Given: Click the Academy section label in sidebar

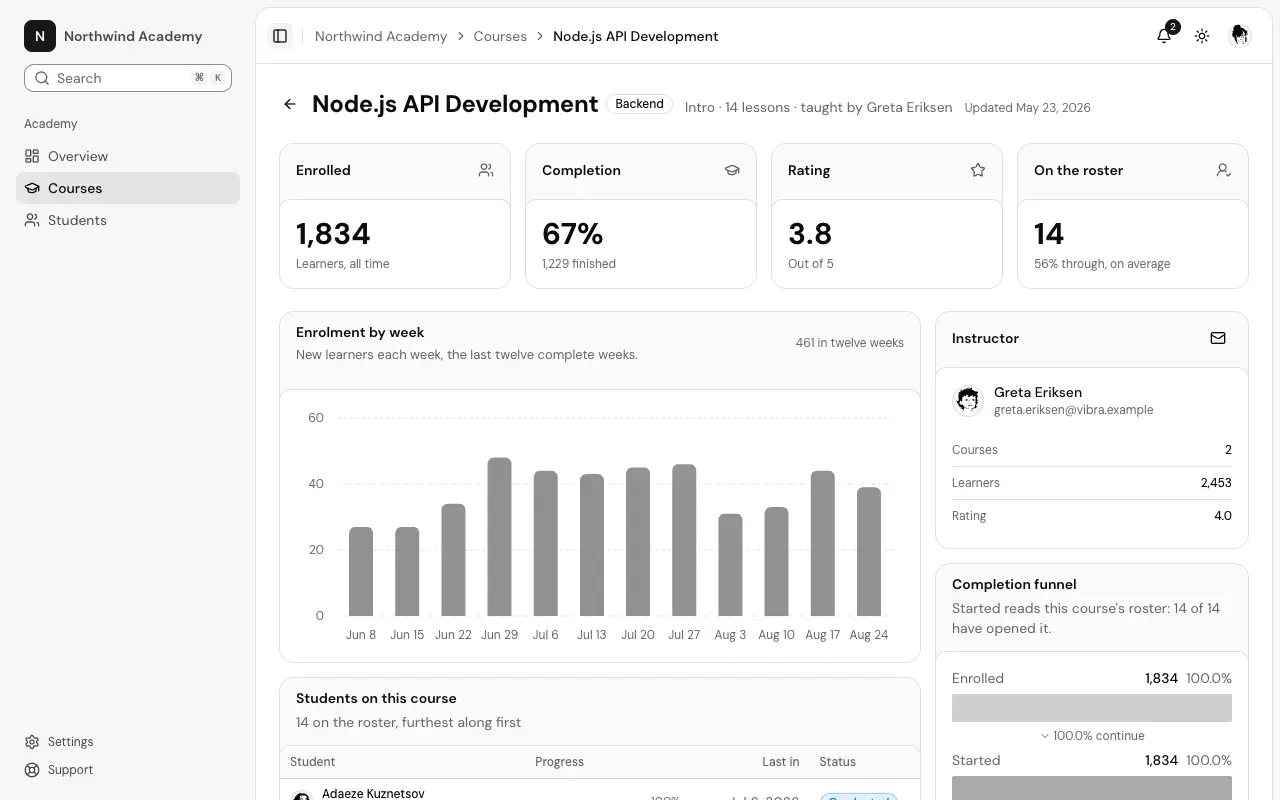Looking at the screenshot, I should coord(51,124).
